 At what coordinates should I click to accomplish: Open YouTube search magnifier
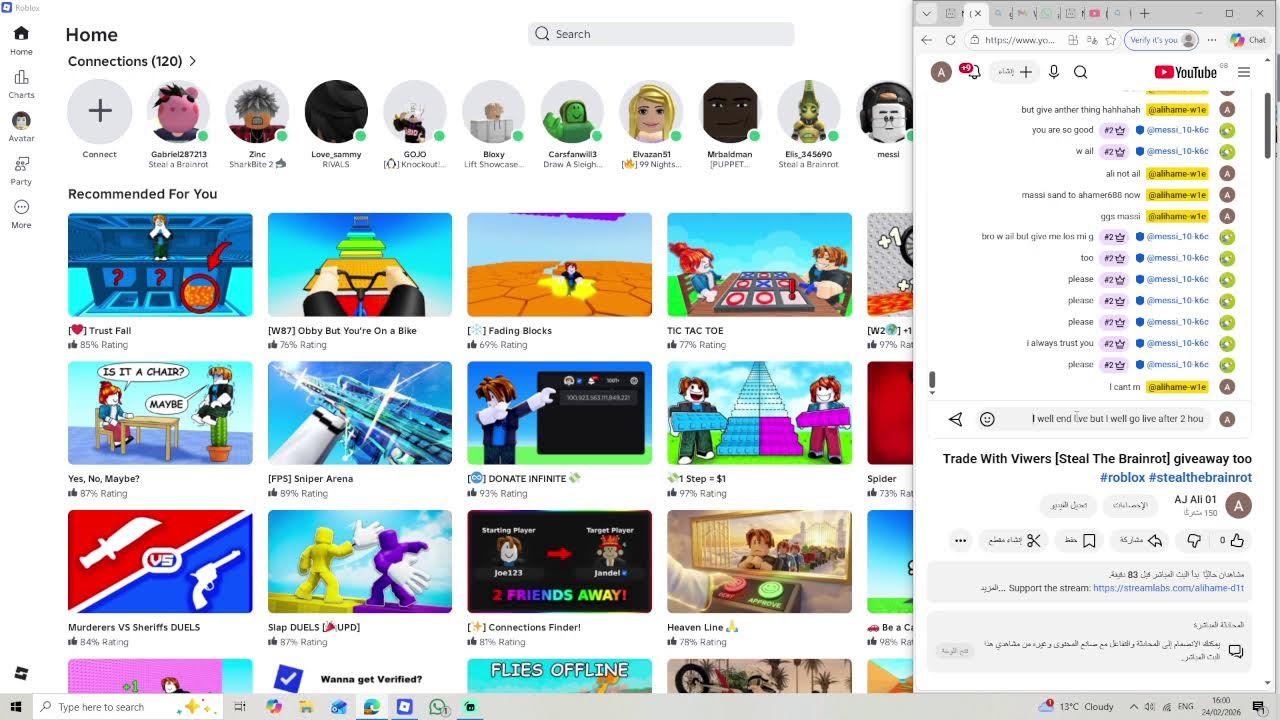(x=1080, y=72)
